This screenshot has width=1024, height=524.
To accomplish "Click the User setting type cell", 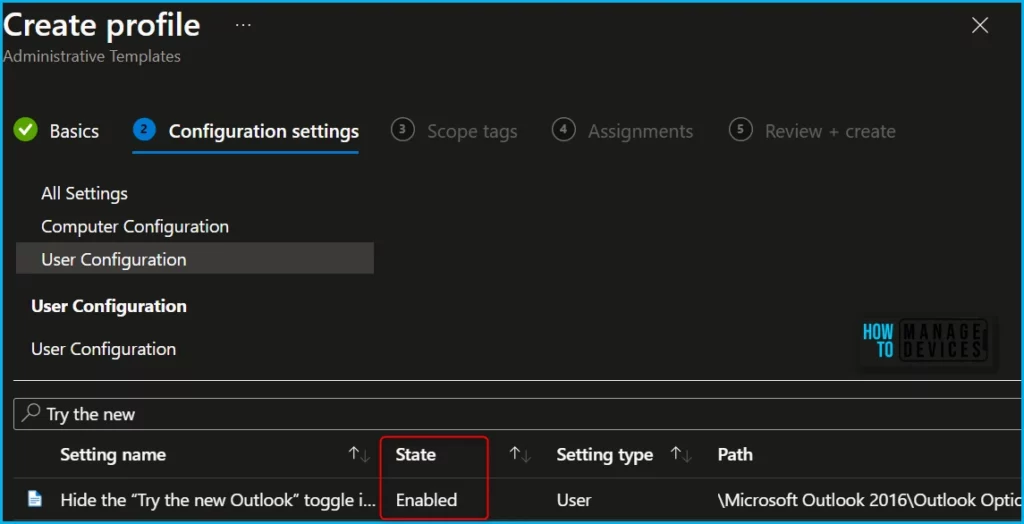I will point(574,500).
